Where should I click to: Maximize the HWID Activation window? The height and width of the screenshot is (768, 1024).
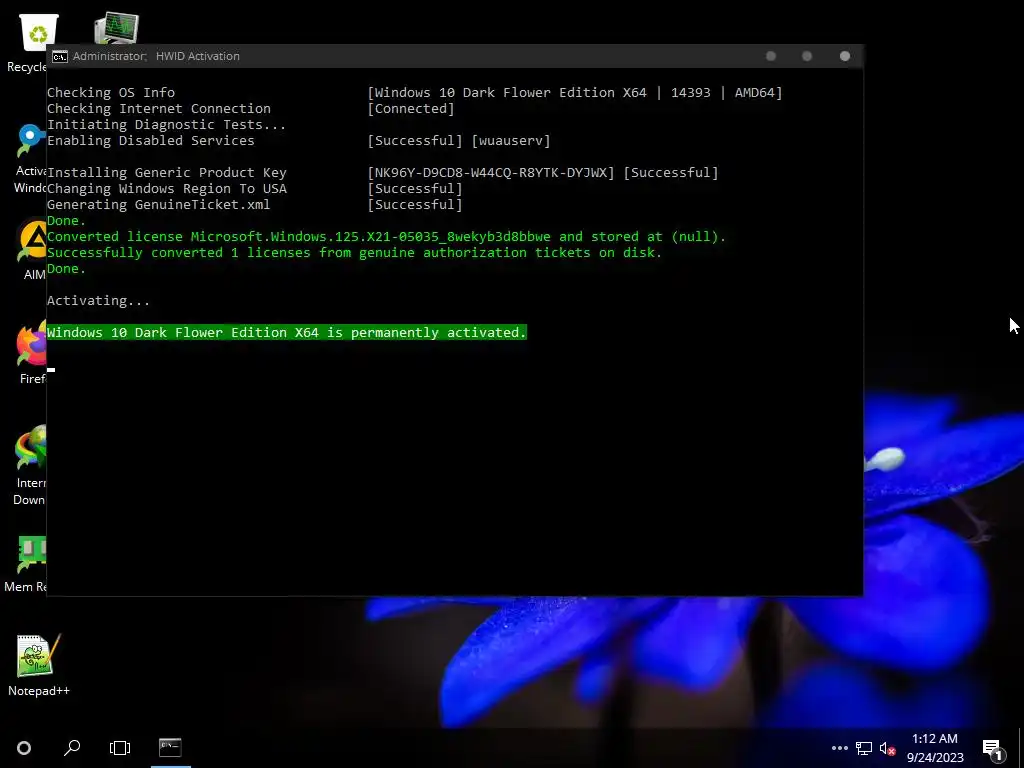click(807, 56)
